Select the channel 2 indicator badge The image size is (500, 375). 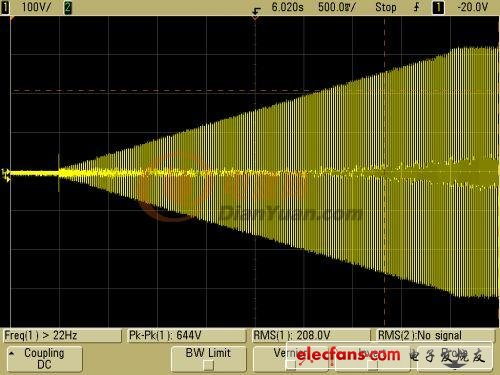pos(68,7)
